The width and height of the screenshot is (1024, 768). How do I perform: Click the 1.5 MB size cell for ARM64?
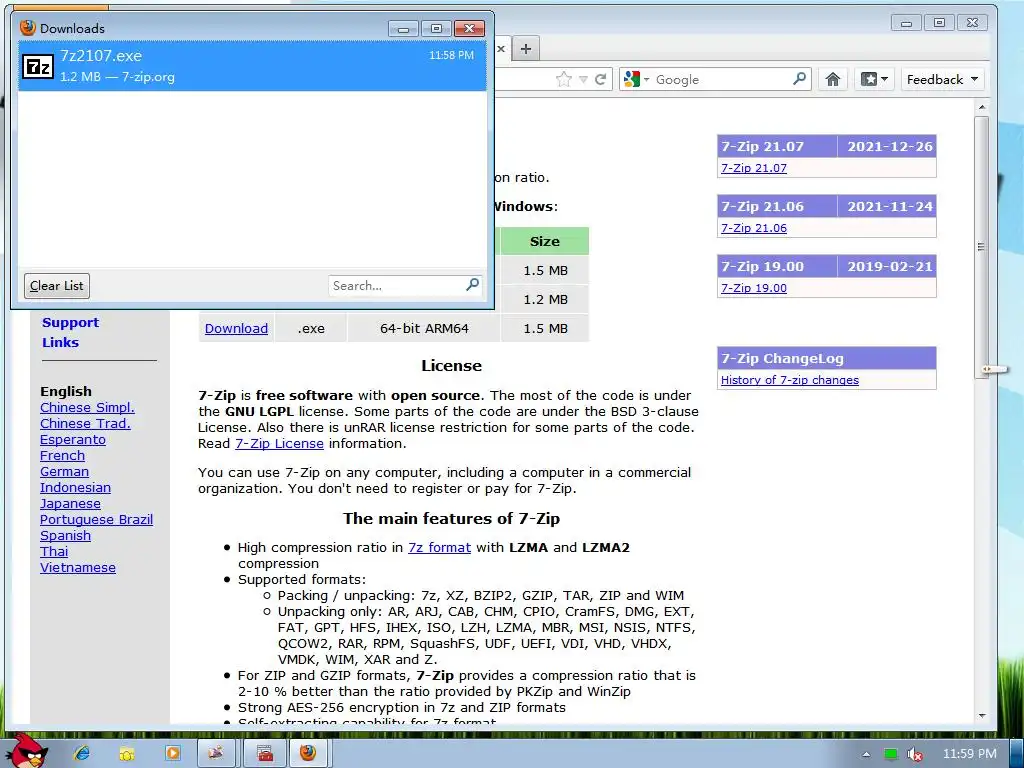tap(545, 328)
